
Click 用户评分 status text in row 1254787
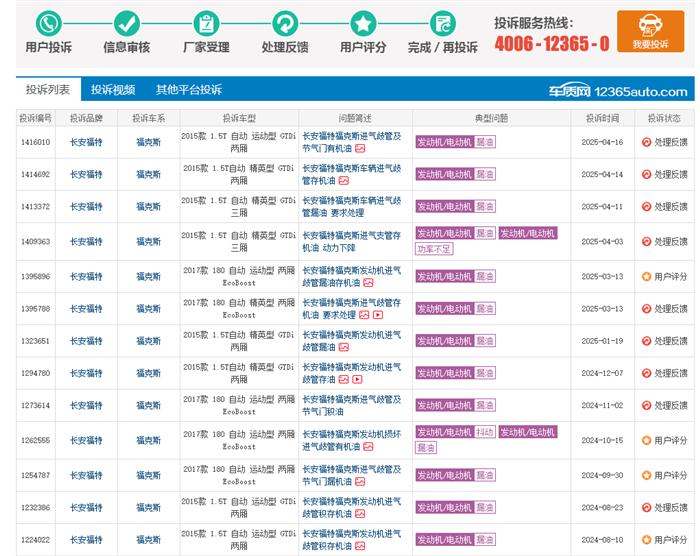tap(671, 475)
